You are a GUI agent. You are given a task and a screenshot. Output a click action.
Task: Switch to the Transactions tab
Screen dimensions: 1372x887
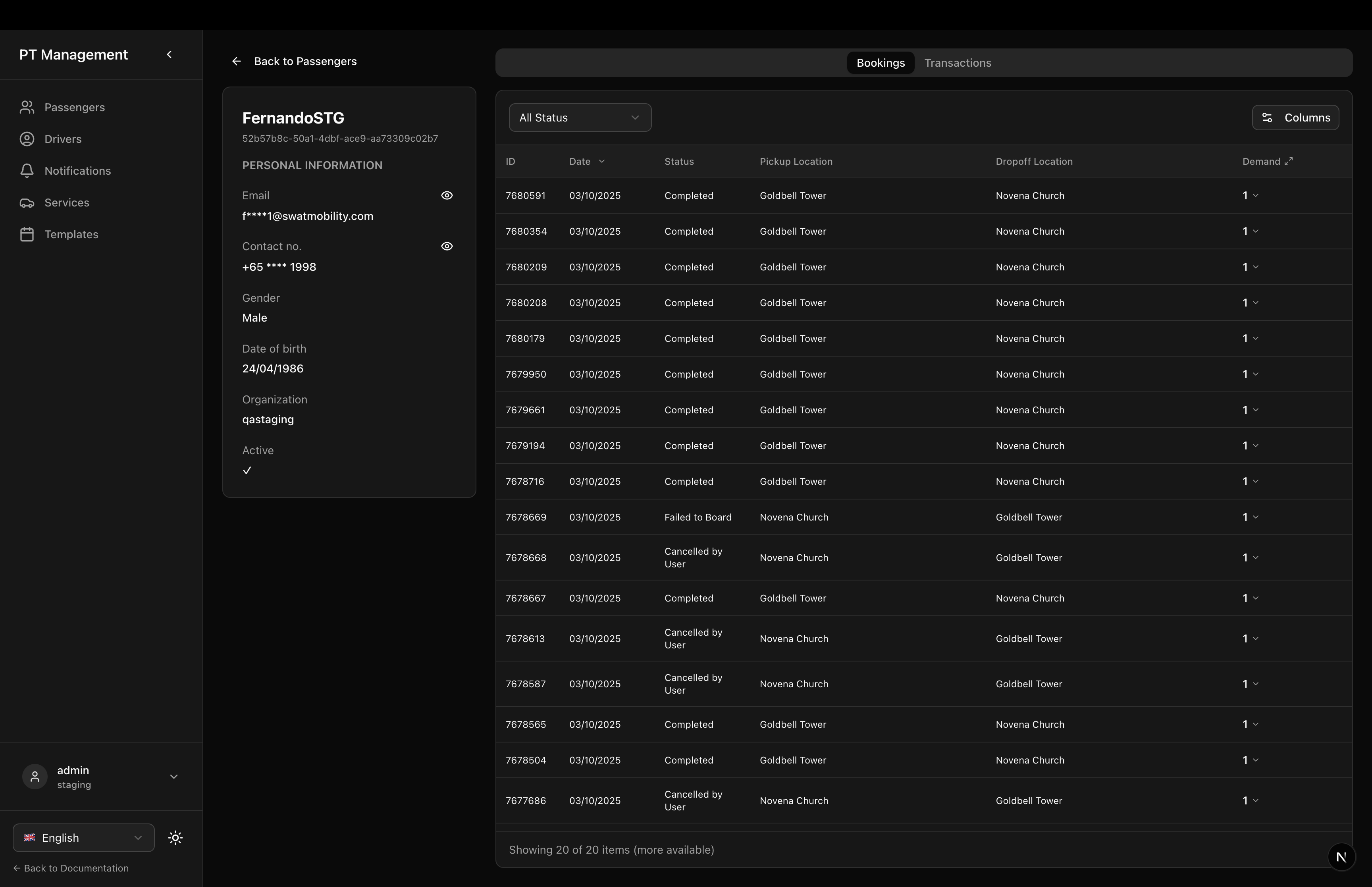[958, 63]
